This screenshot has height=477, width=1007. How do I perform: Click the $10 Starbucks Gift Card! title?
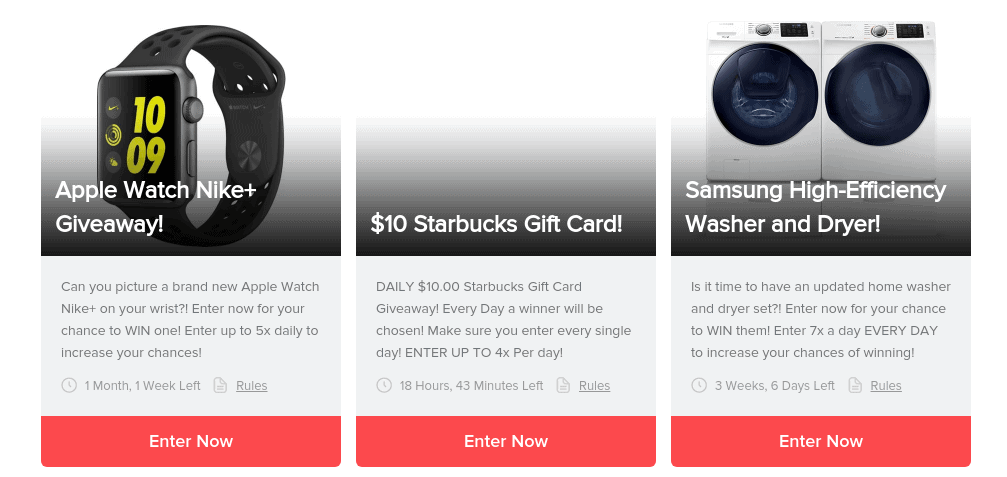[x=496, y=224]
